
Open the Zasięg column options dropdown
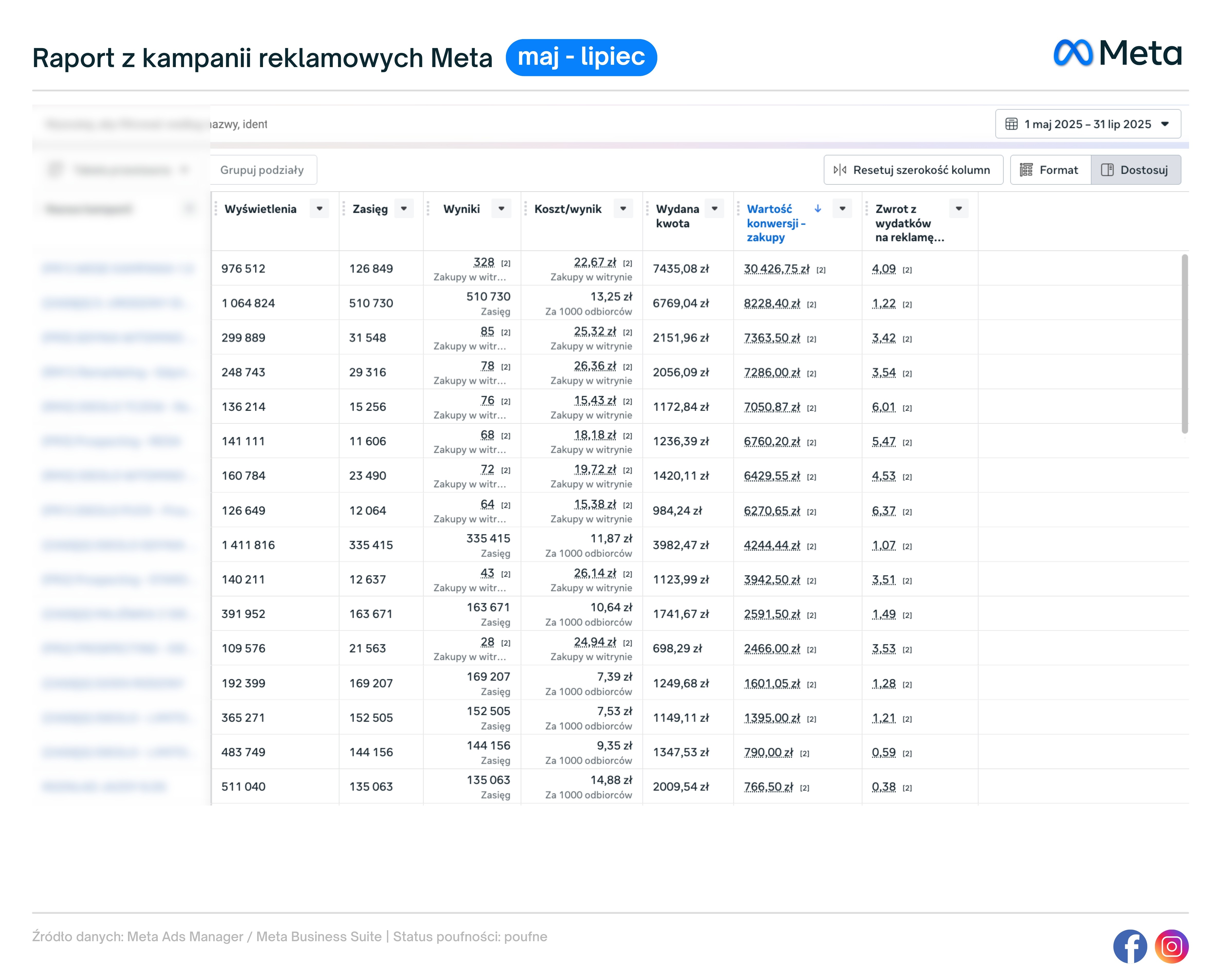coord(404,209)
